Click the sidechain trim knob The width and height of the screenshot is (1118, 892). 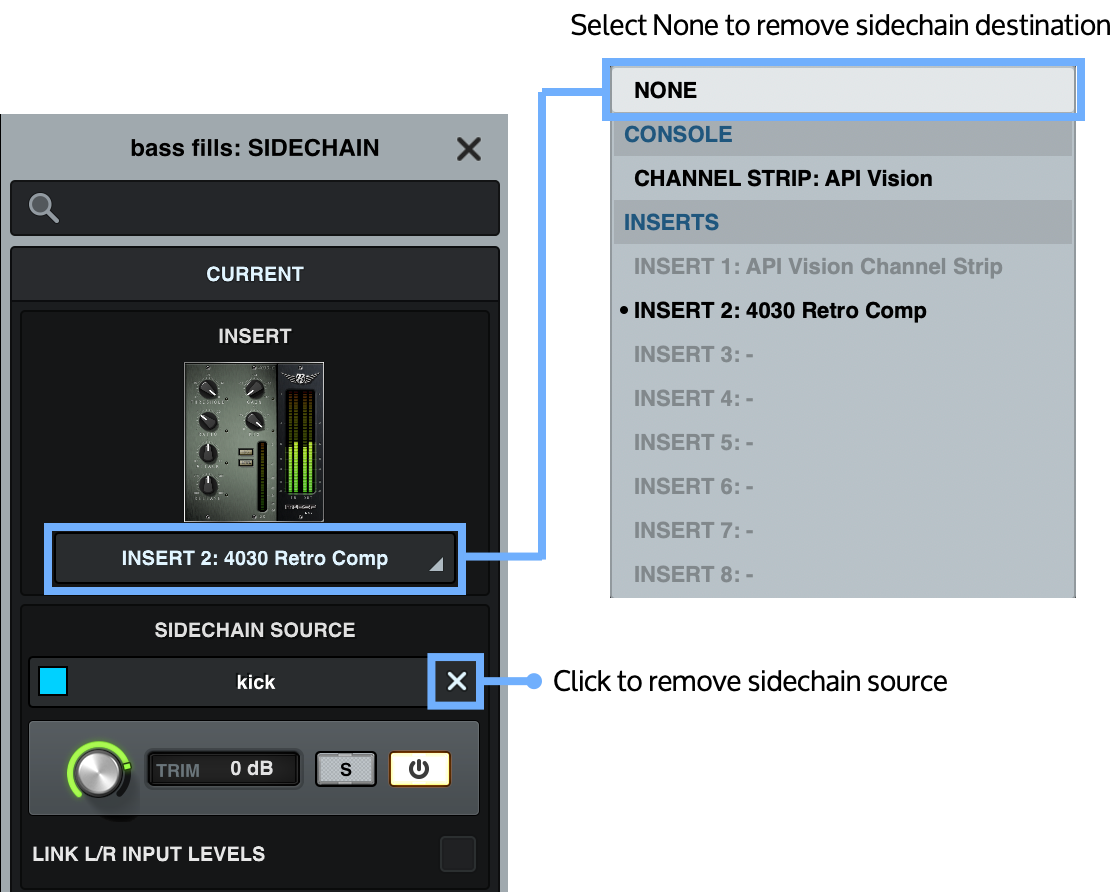point(99,772)
